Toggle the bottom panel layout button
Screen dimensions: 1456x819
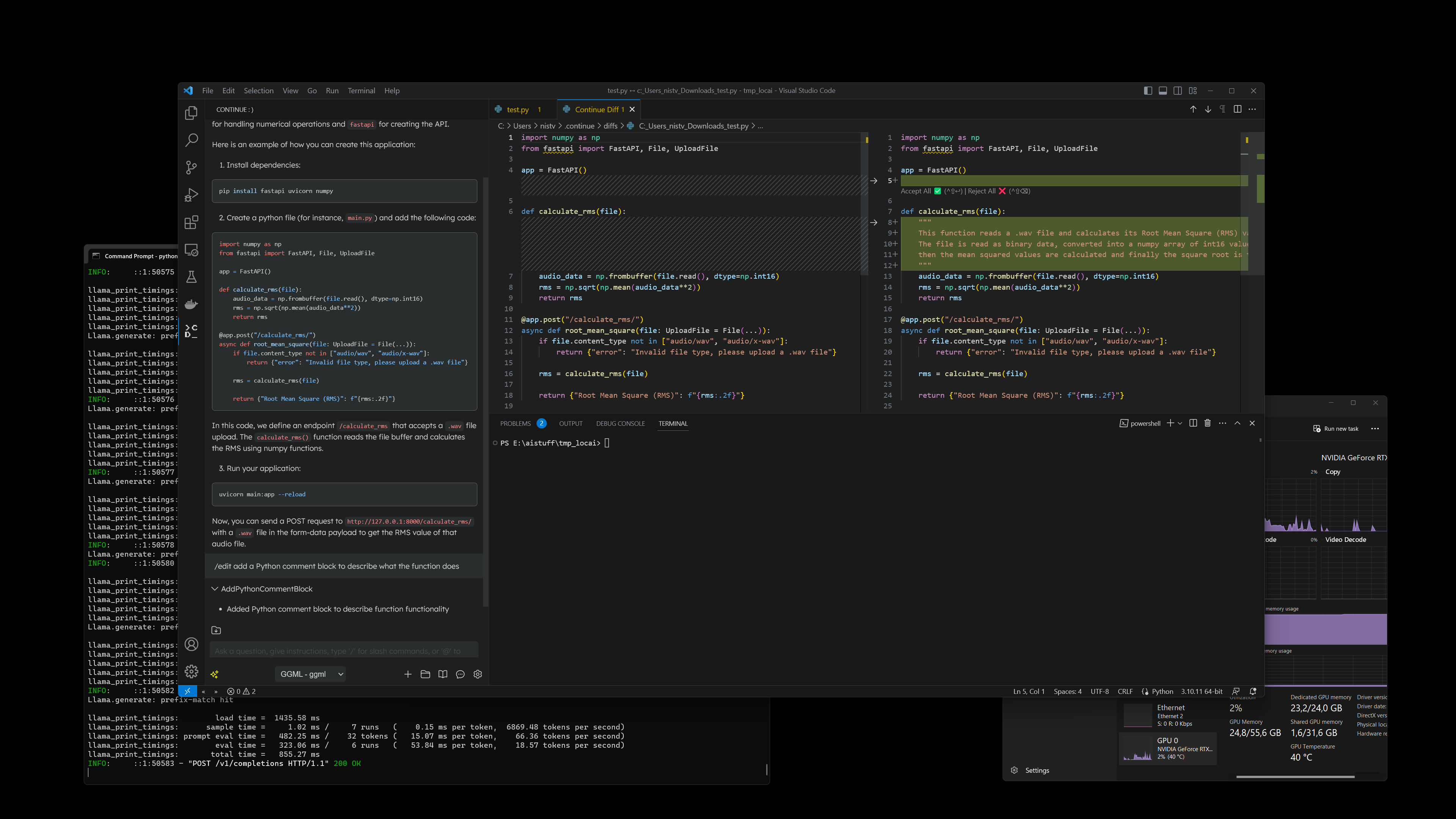[1163, 91]
